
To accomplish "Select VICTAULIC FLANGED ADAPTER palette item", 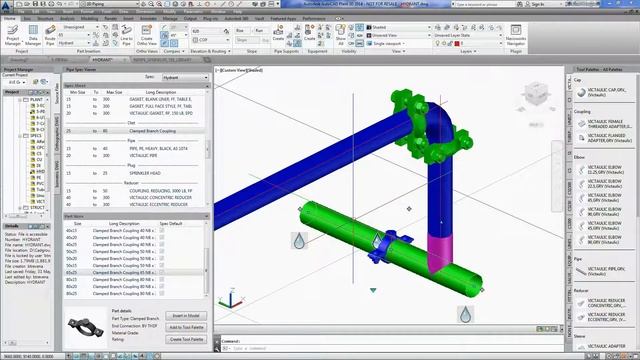I will (x=605, y=138).
